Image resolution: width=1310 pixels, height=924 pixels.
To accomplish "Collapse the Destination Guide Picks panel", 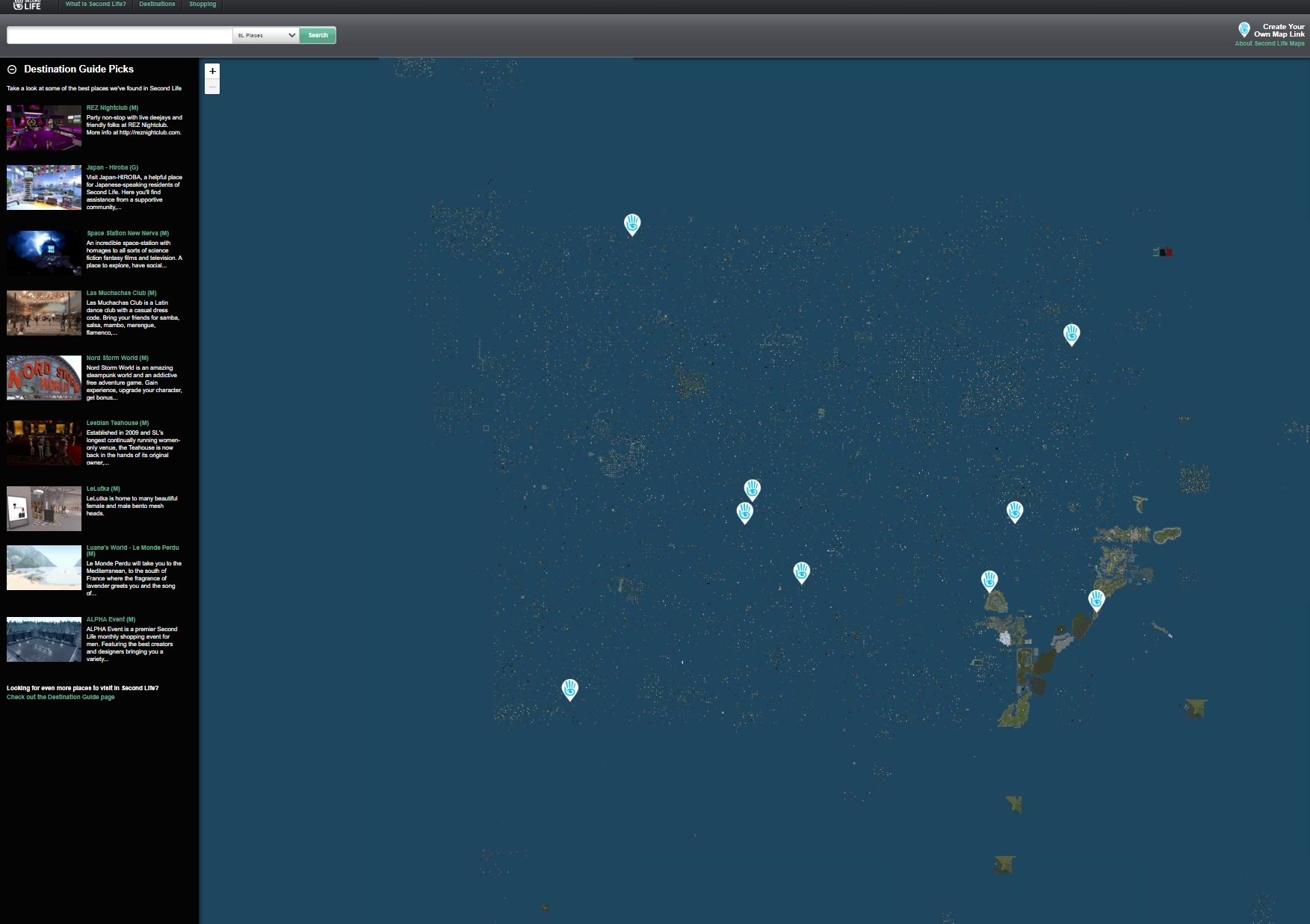I will 12,69.
